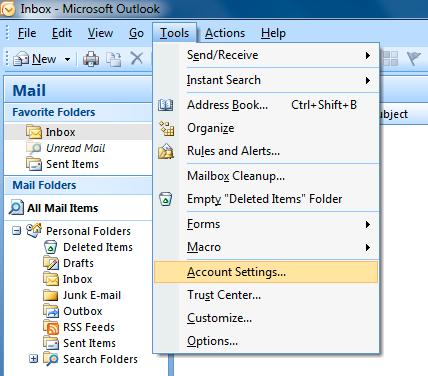The height and width of the screenshot is (376, 428).
Task: Expand the Search Folders node
Action: pyautogui.click(x=33, y=359)
